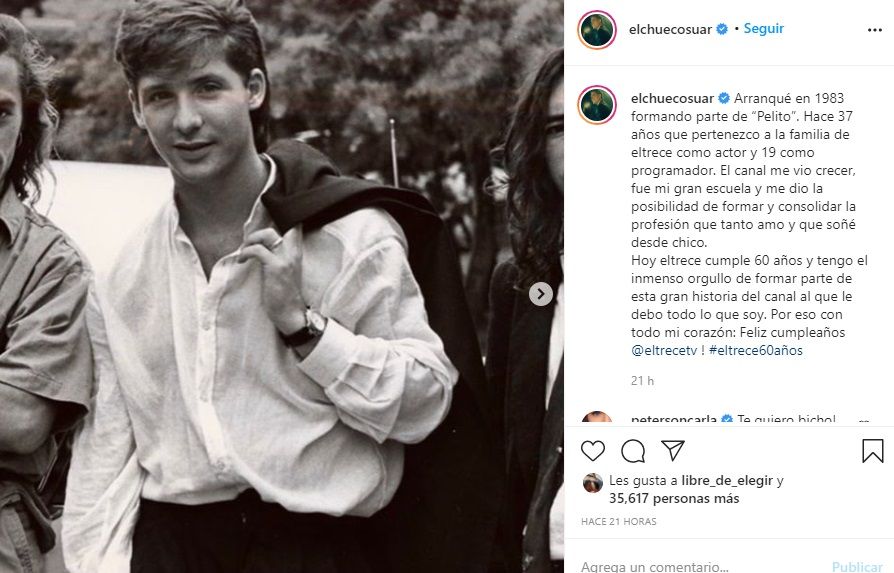Open the liker's small avatar next to "Les gusta"

593,482
